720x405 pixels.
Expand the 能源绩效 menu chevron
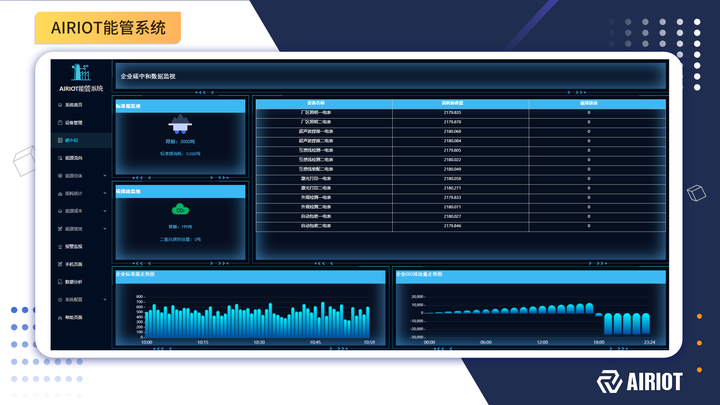point(105,229)
